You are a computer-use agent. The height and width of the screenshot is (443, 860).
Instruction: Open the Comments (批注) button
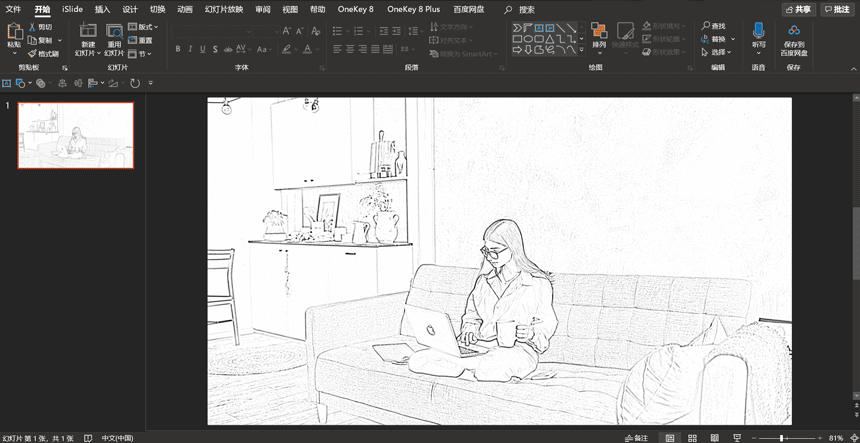point(837,9)
